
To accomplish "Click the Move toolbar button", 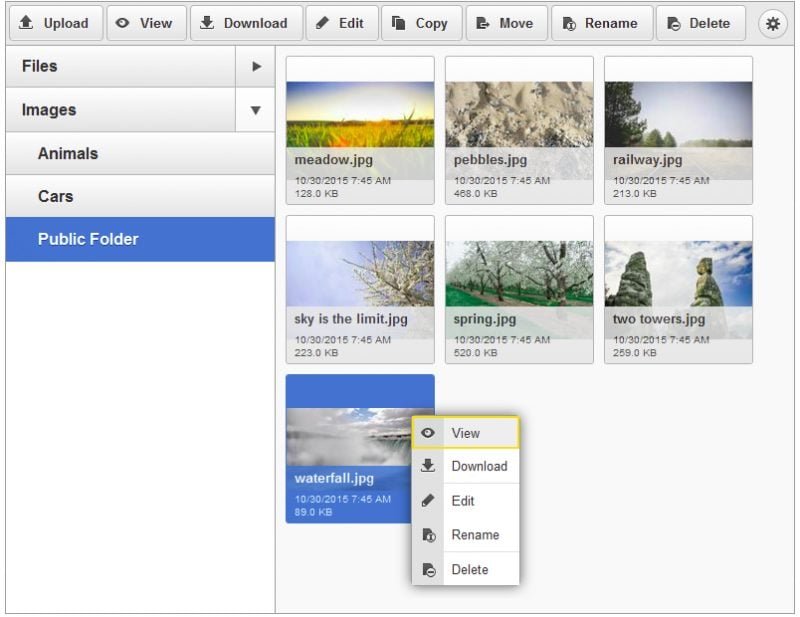I will point(507,23).
